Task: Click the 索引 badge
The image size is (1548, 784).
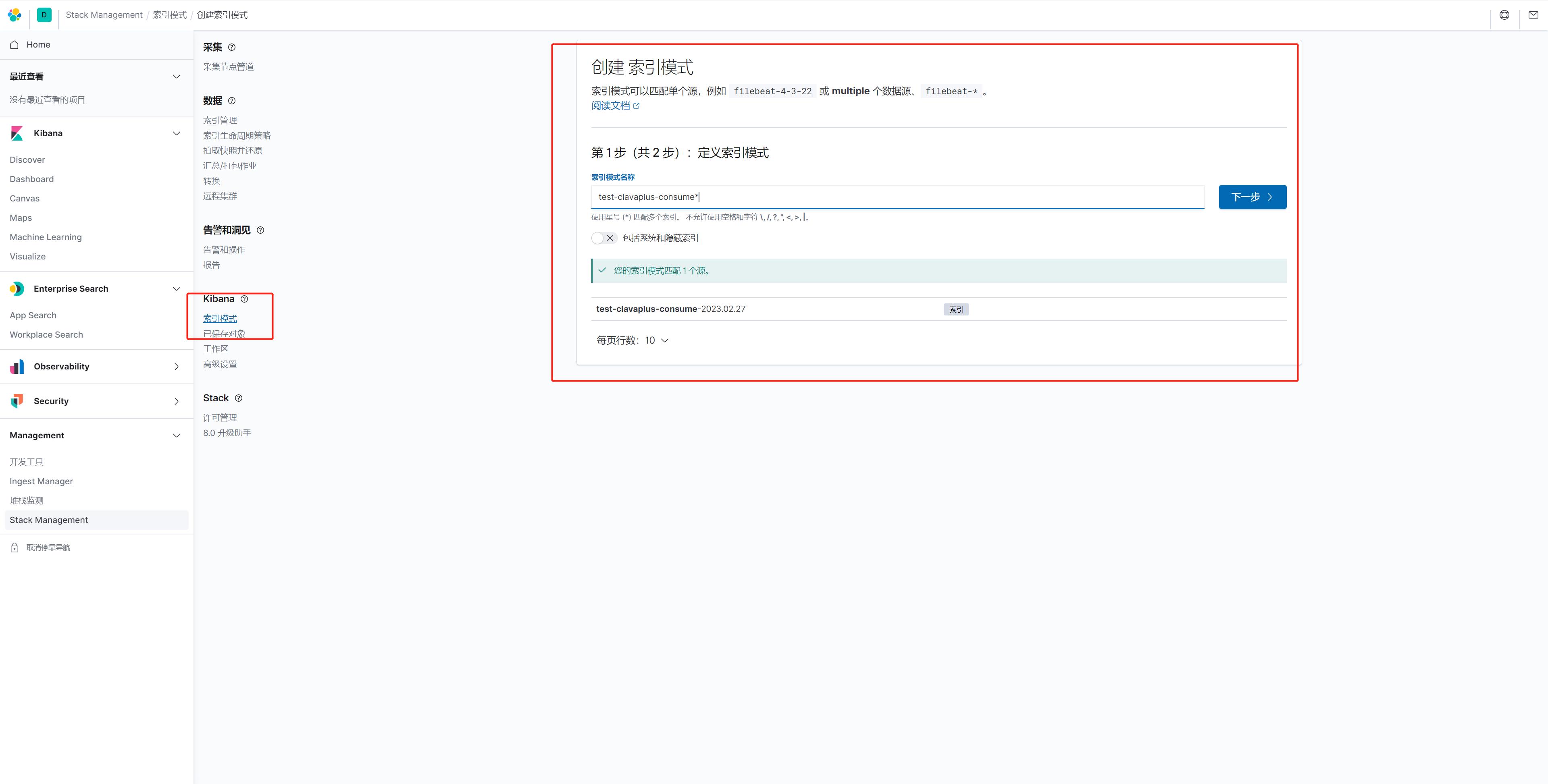Action: pos(956,309)
